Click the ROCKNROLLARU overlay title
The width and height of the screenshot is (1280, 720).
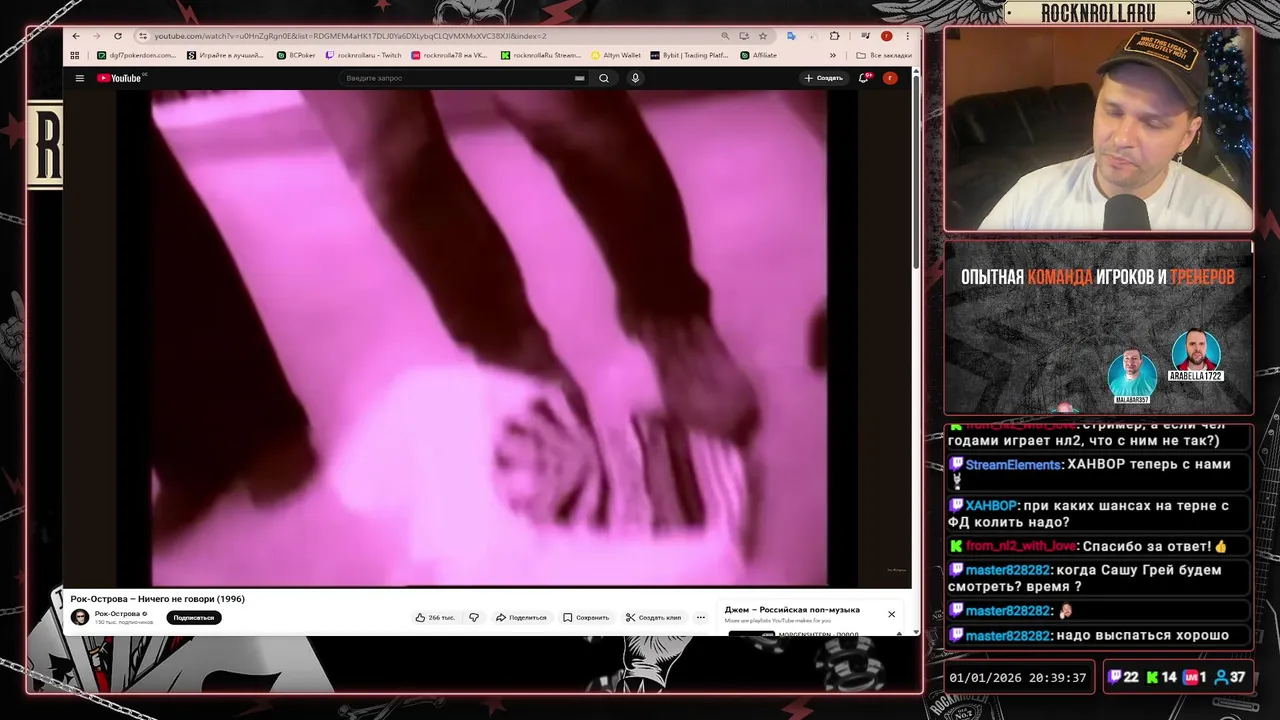(1097, 13)
